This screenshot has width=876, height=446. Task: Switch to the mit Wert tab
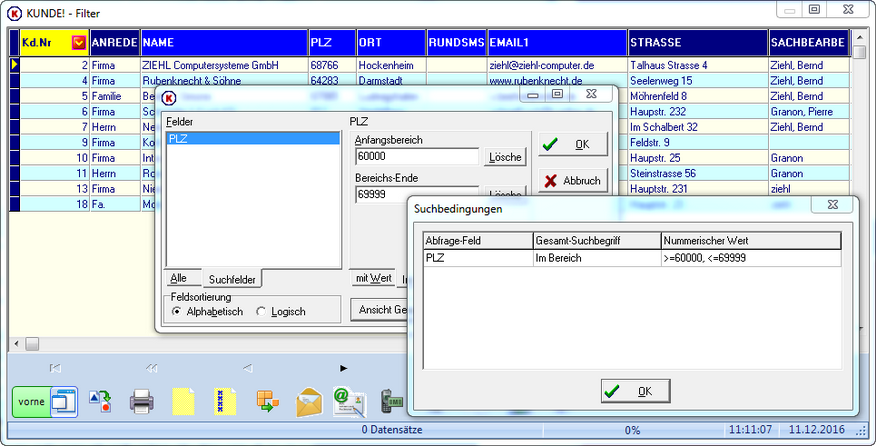[x=373, y=278]
